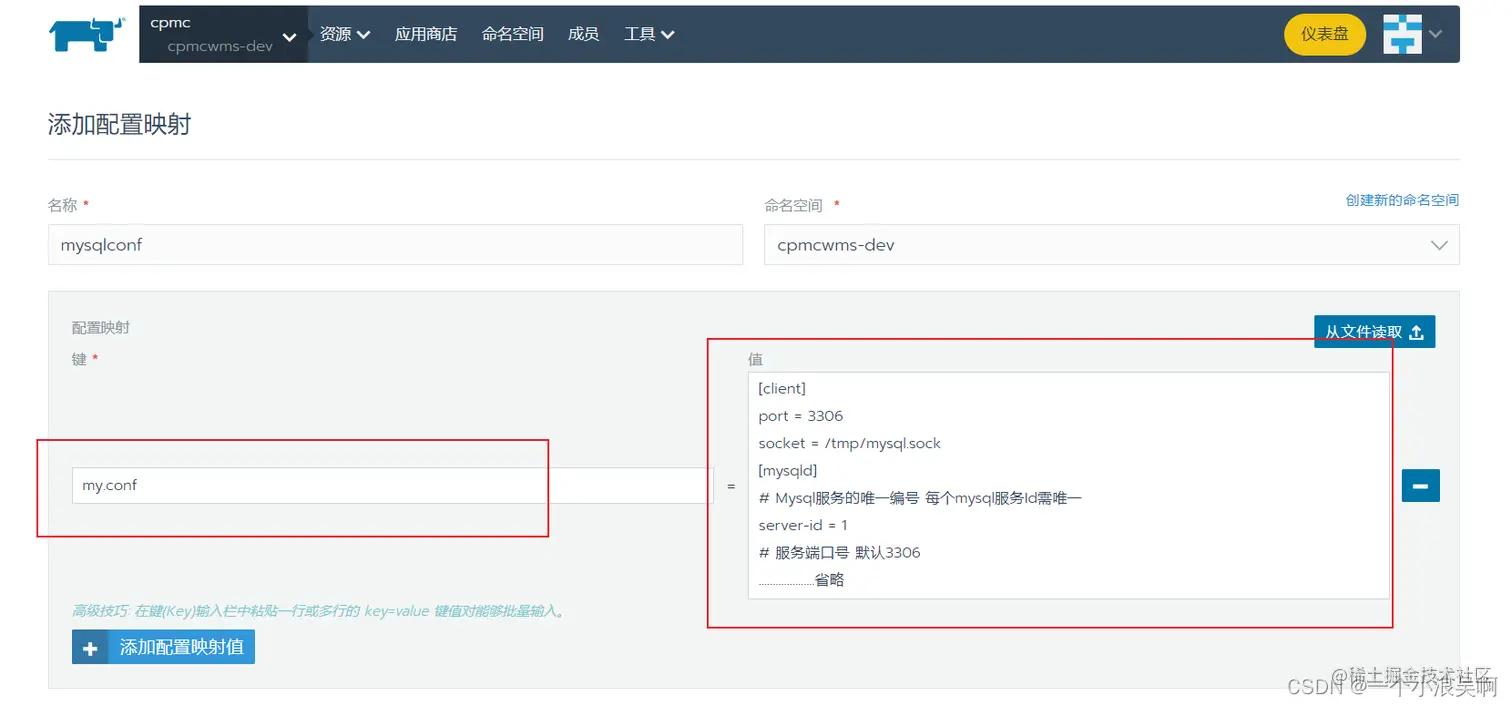Viewport: 1512px width, 706px height.
Task: Click the Rancher cow logo
Action: [x=85, y=33]
